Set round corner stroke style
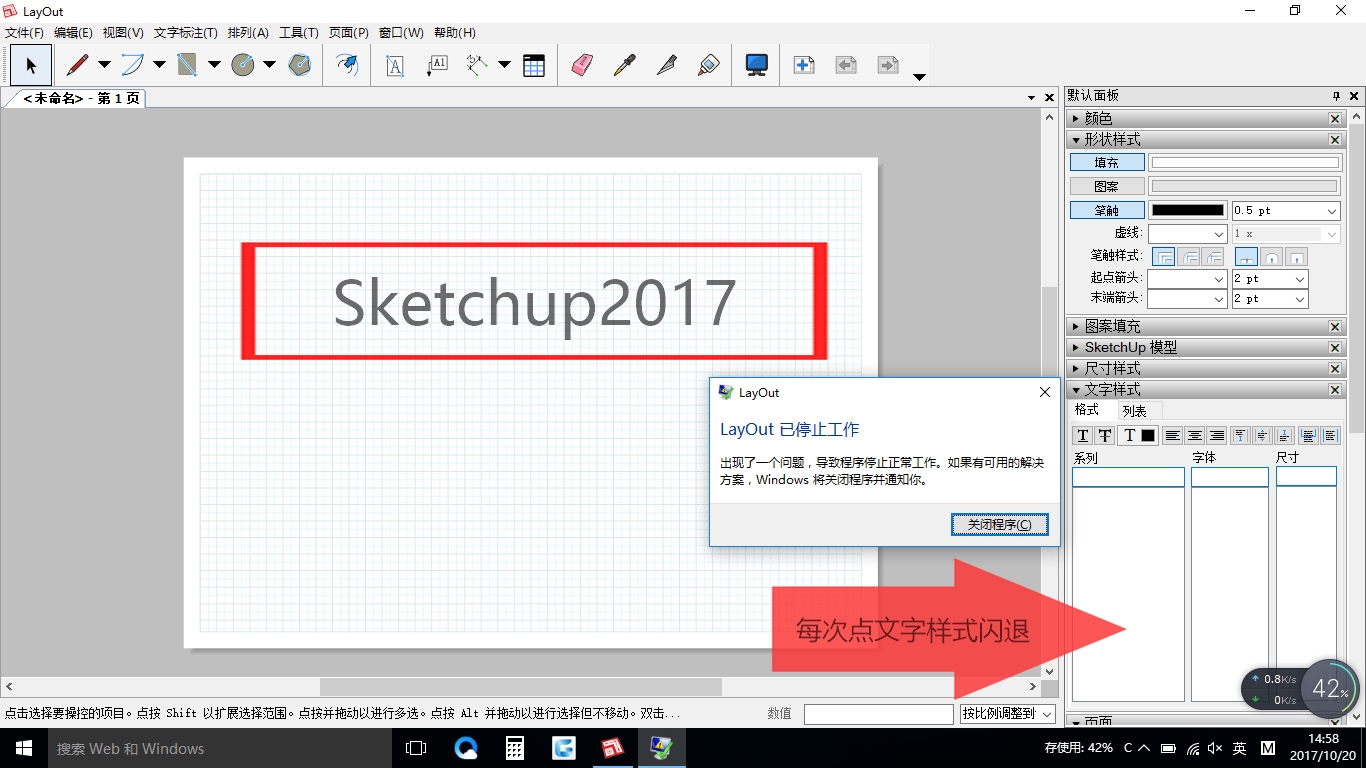Image resolution: width=1366 pixels, height=768 pixels. point(1189,256)
